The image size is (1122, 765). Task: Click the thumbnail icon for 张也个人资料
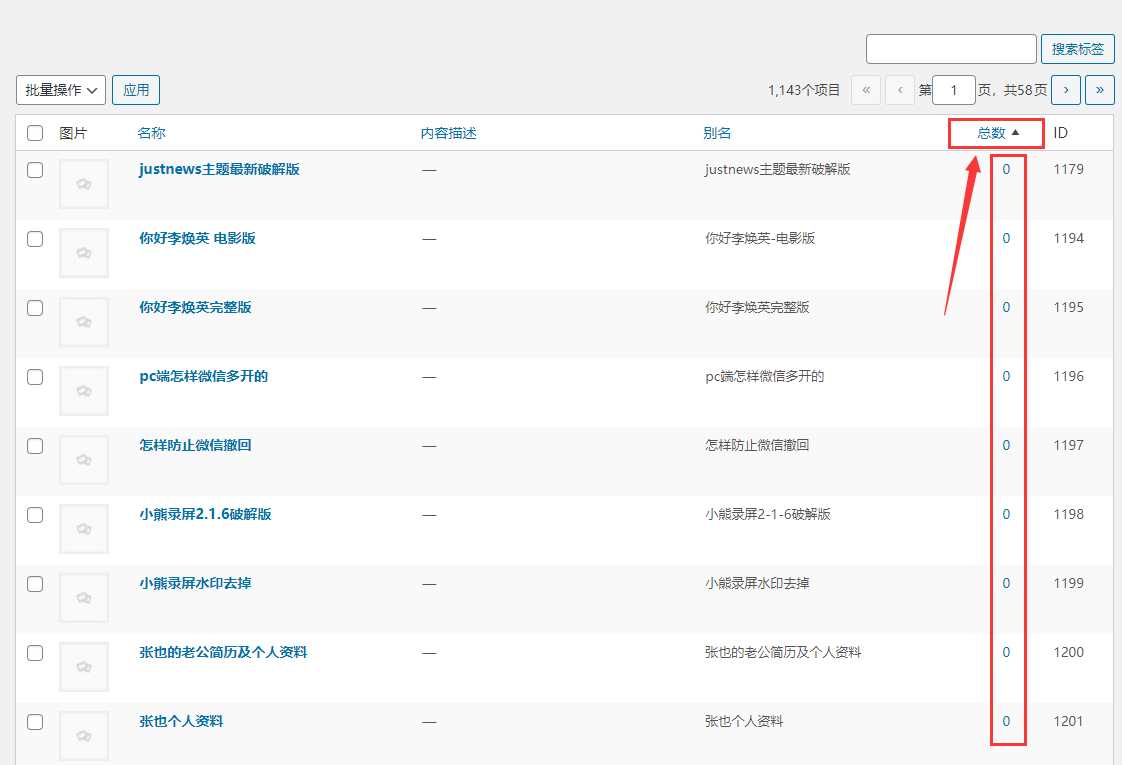tap(83, 735)
